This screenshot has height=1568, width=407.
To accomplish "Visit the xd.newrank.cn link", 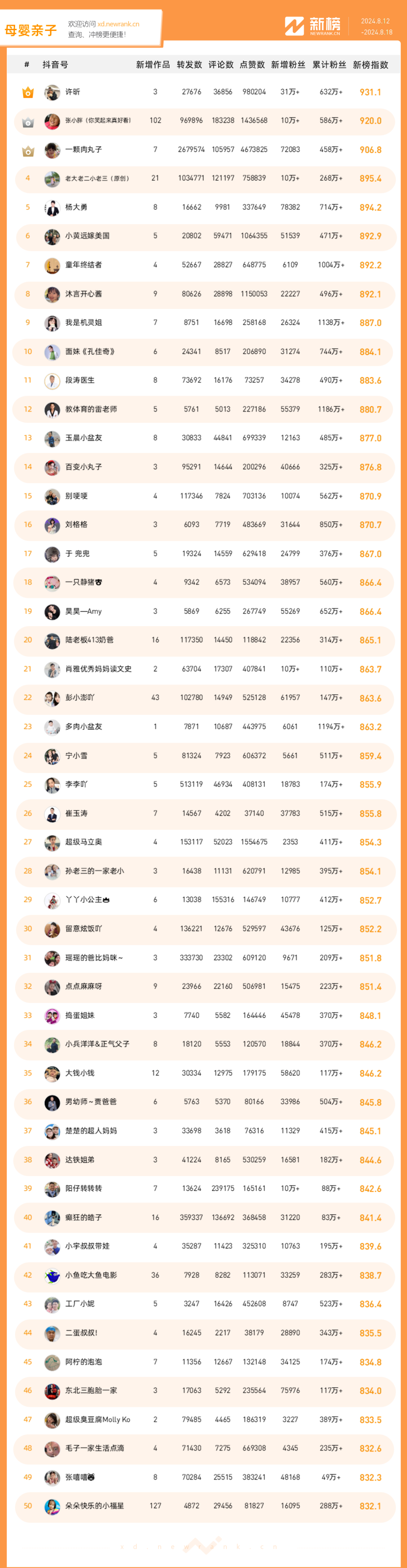I will coord(119,25).
